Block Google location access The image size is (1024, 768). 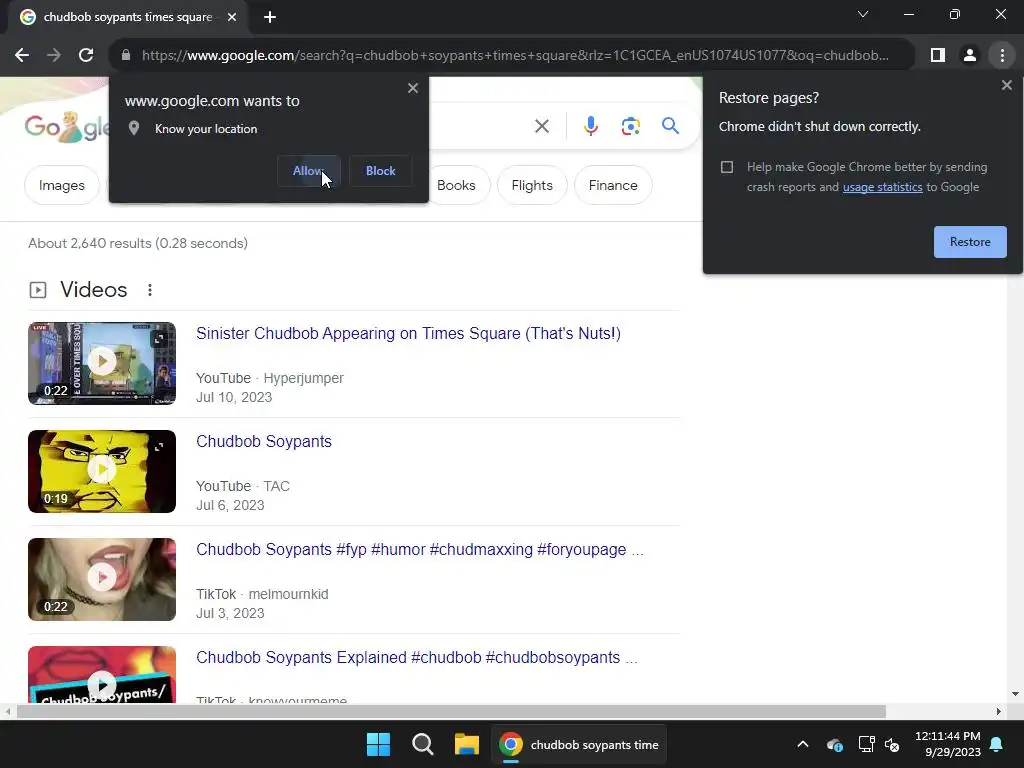[381, 171]
